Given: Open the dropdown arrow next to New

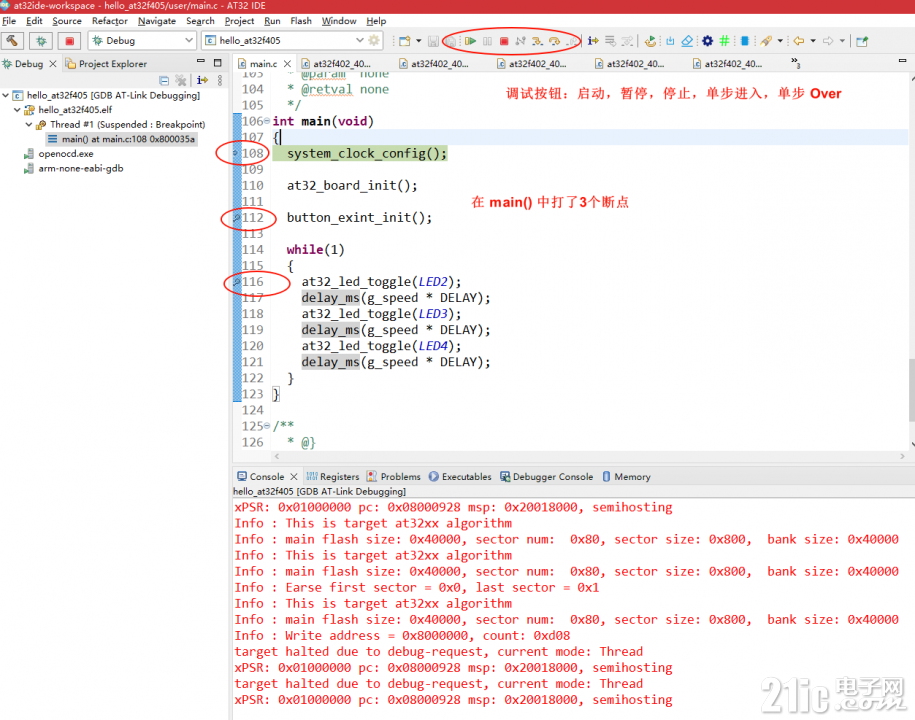Looking at the screenshot, I should (x=418, y=41).
